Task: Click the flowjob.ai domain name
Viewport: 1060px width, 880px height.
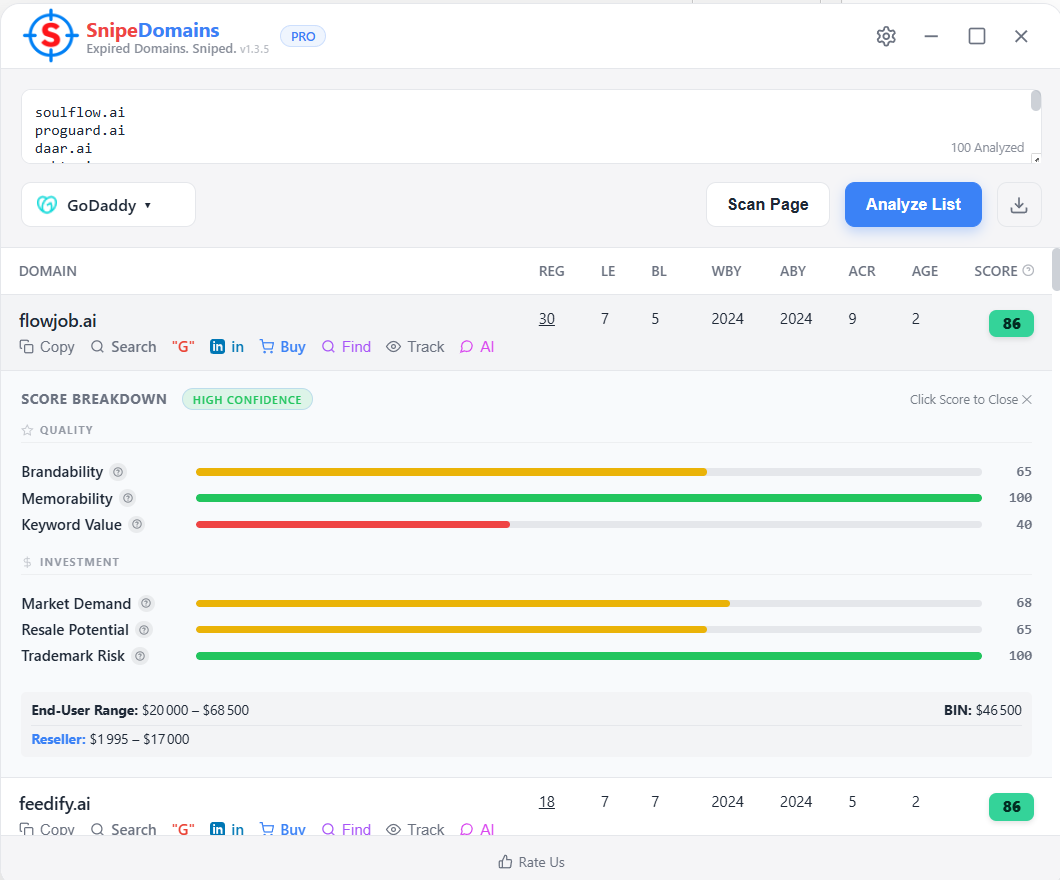Action: (x=57, y=320)
